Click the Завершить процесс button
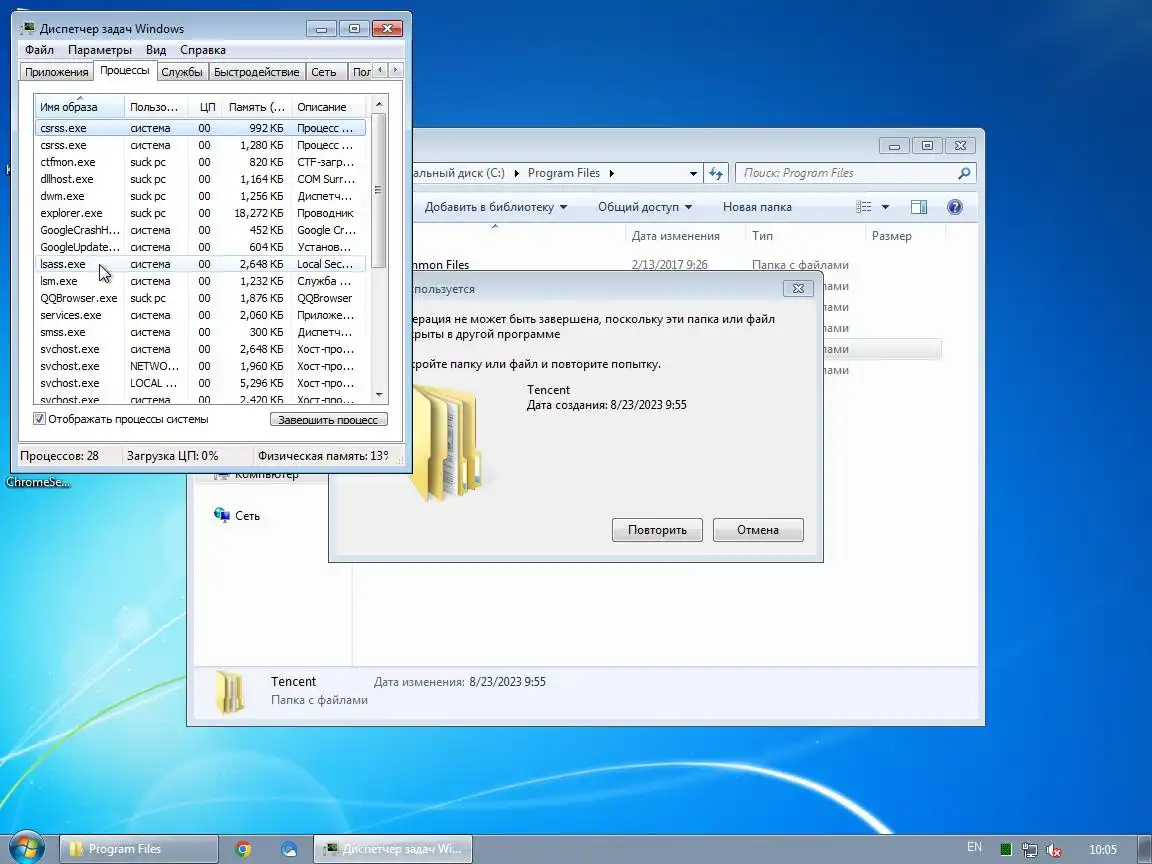1152x864 pixels. pos(328,420)
